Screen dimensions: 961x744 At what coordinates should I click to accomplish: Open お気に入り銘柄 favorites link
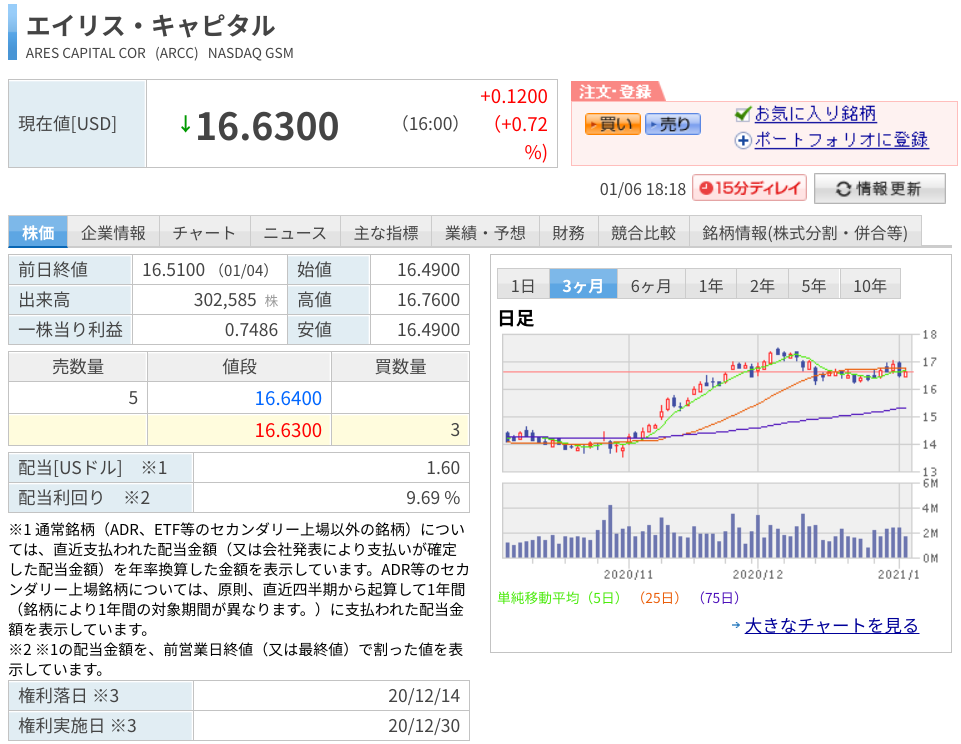815,114
